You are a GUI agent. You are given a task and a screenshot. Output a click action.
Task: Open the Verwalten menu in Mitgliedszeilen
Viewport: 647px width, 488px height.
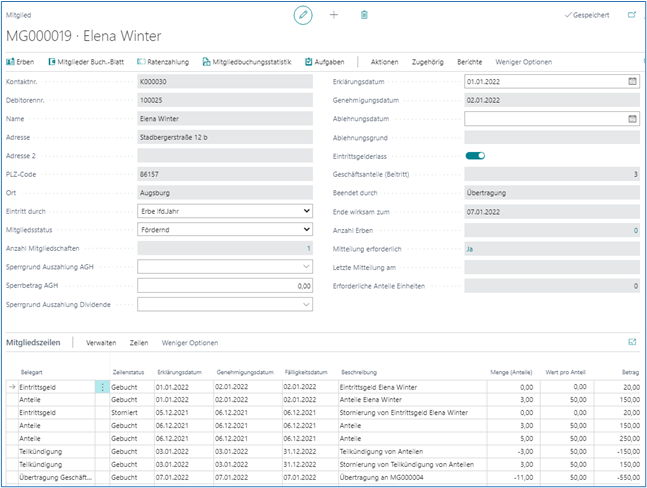coord(101,343)
